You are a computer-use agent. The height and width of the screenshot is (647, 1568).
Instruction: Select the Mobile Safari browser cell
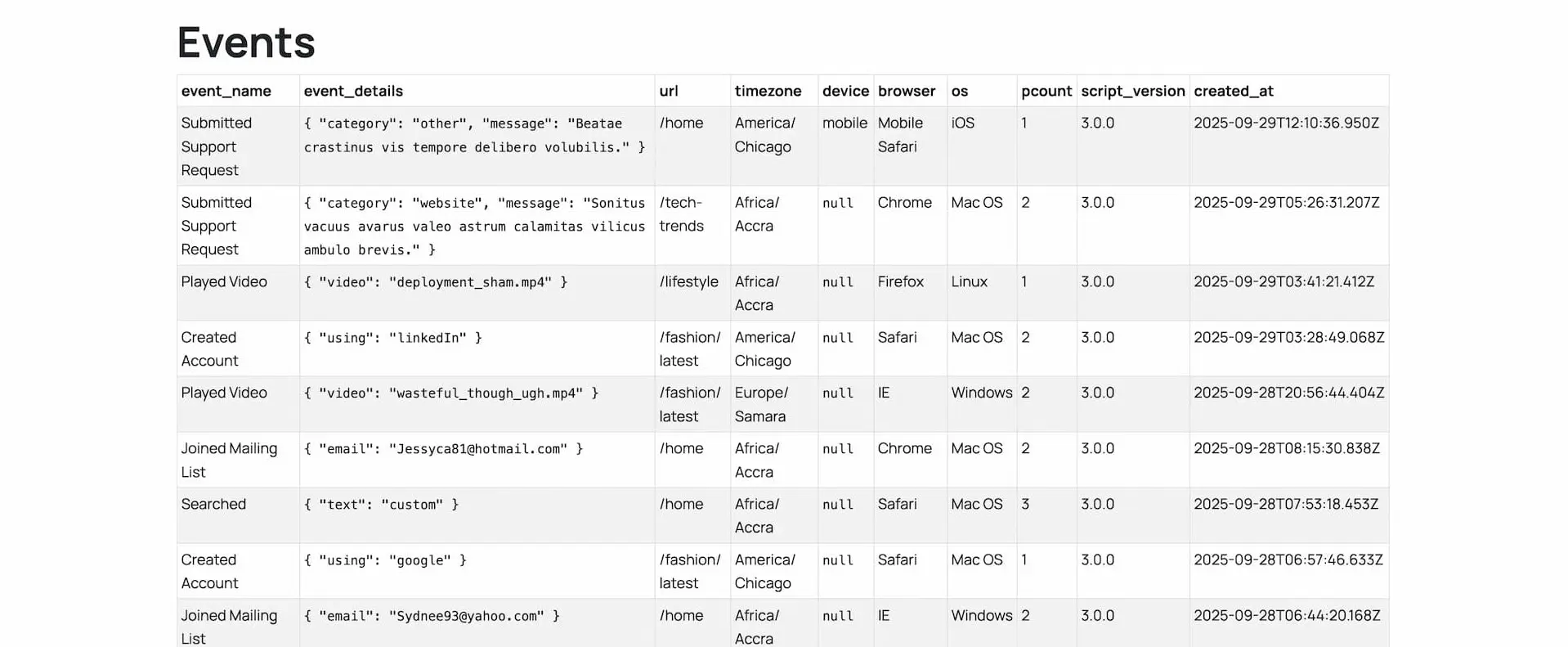coord(900,134)
